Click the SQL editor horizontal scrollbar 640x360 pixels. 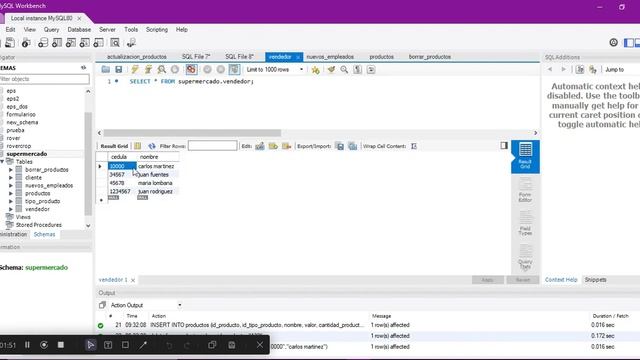(192, 133)
